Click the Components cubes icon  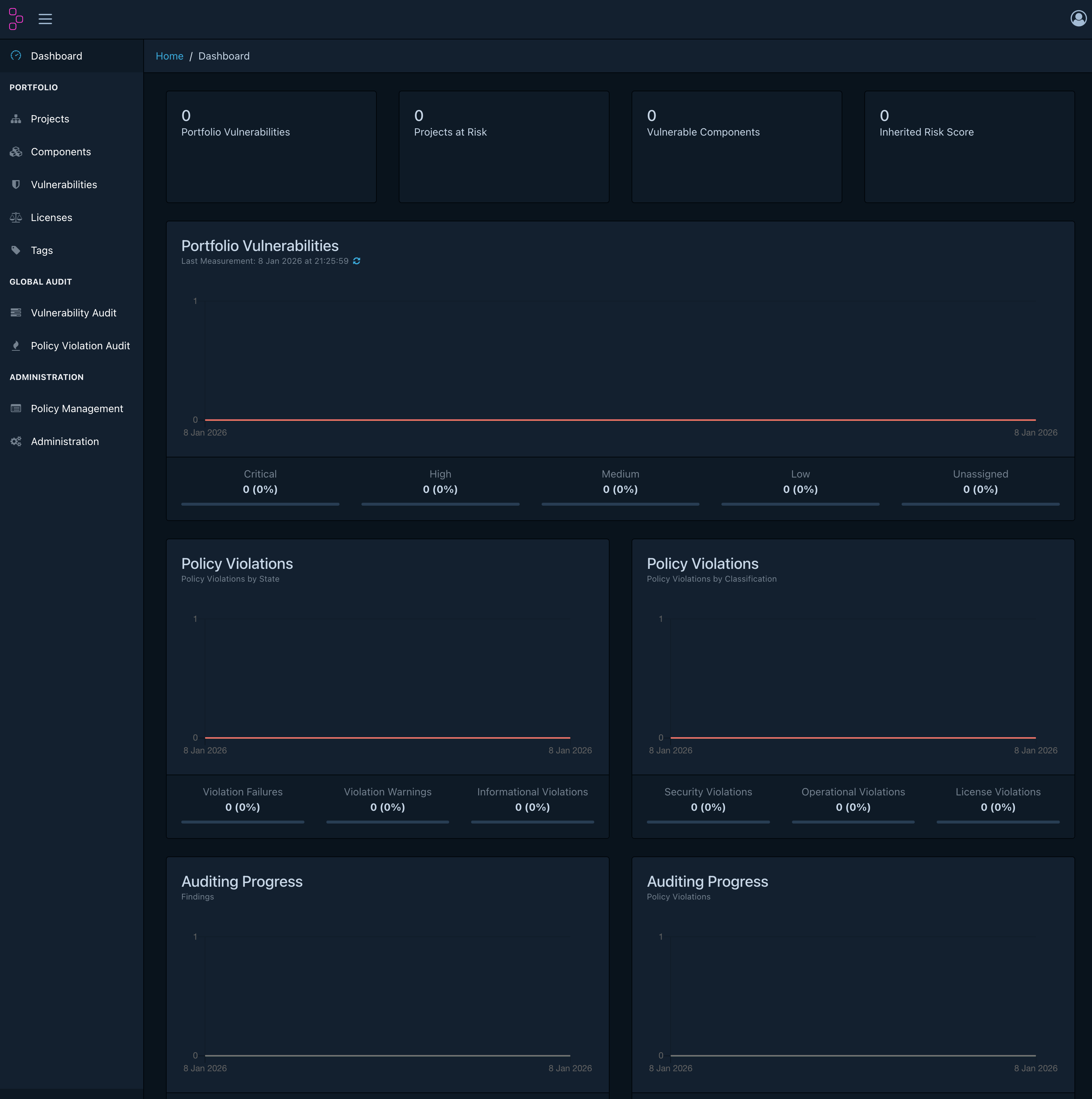tap(16, 152)
